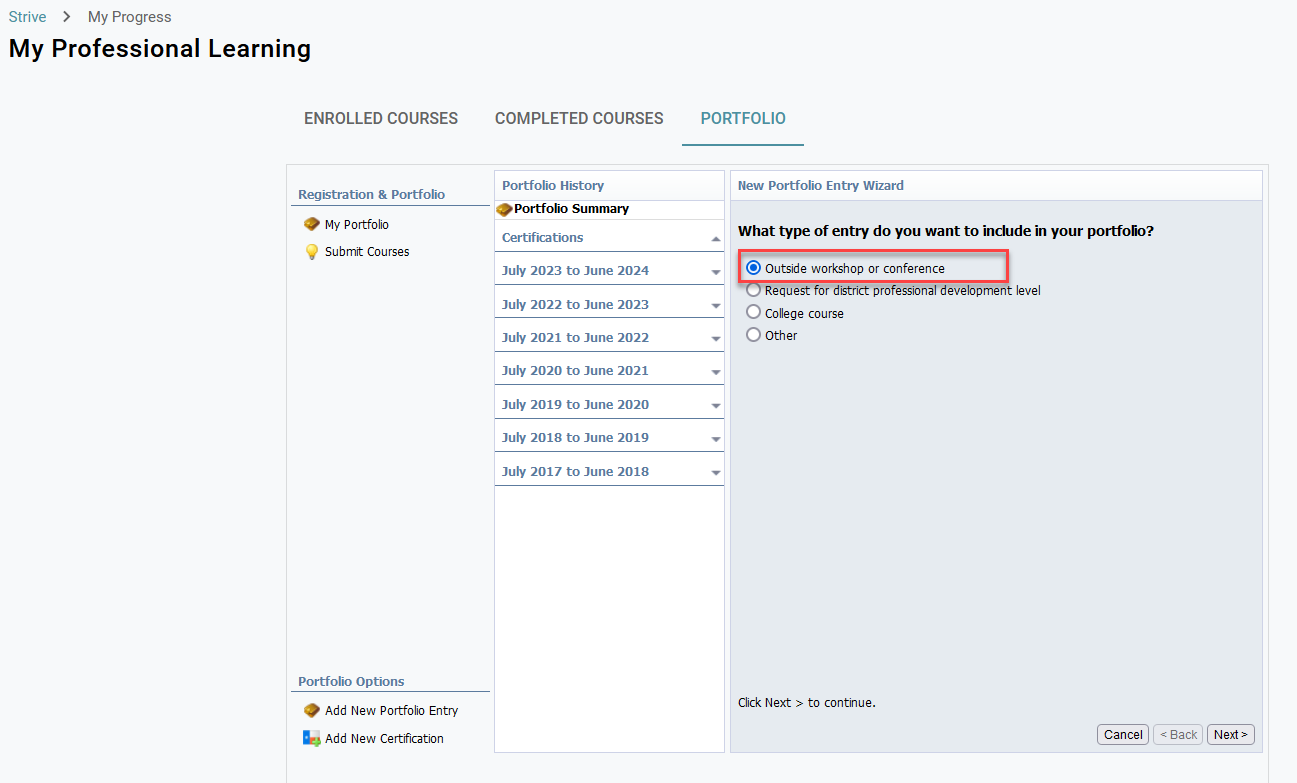Switch to the Enrolled Courses tab

tap(381, 119)
